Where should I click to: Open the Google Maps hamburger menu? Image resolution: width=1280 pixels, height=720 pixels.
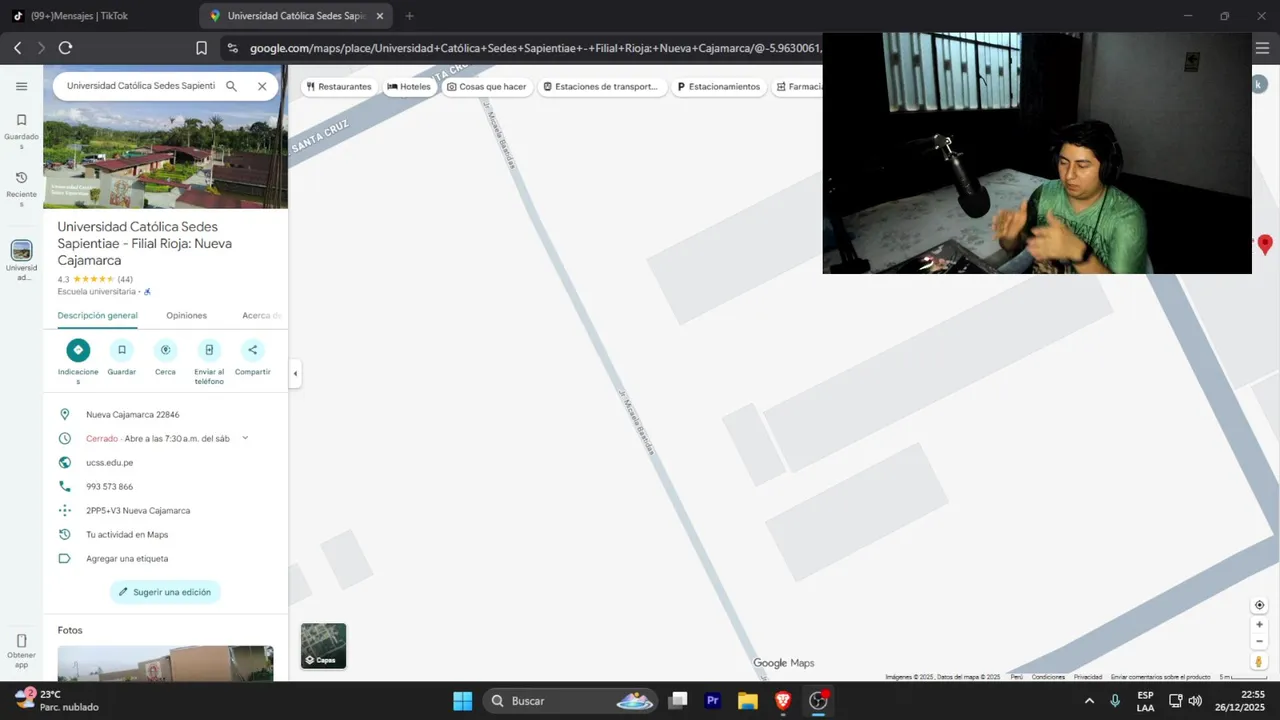coord(21,86)
